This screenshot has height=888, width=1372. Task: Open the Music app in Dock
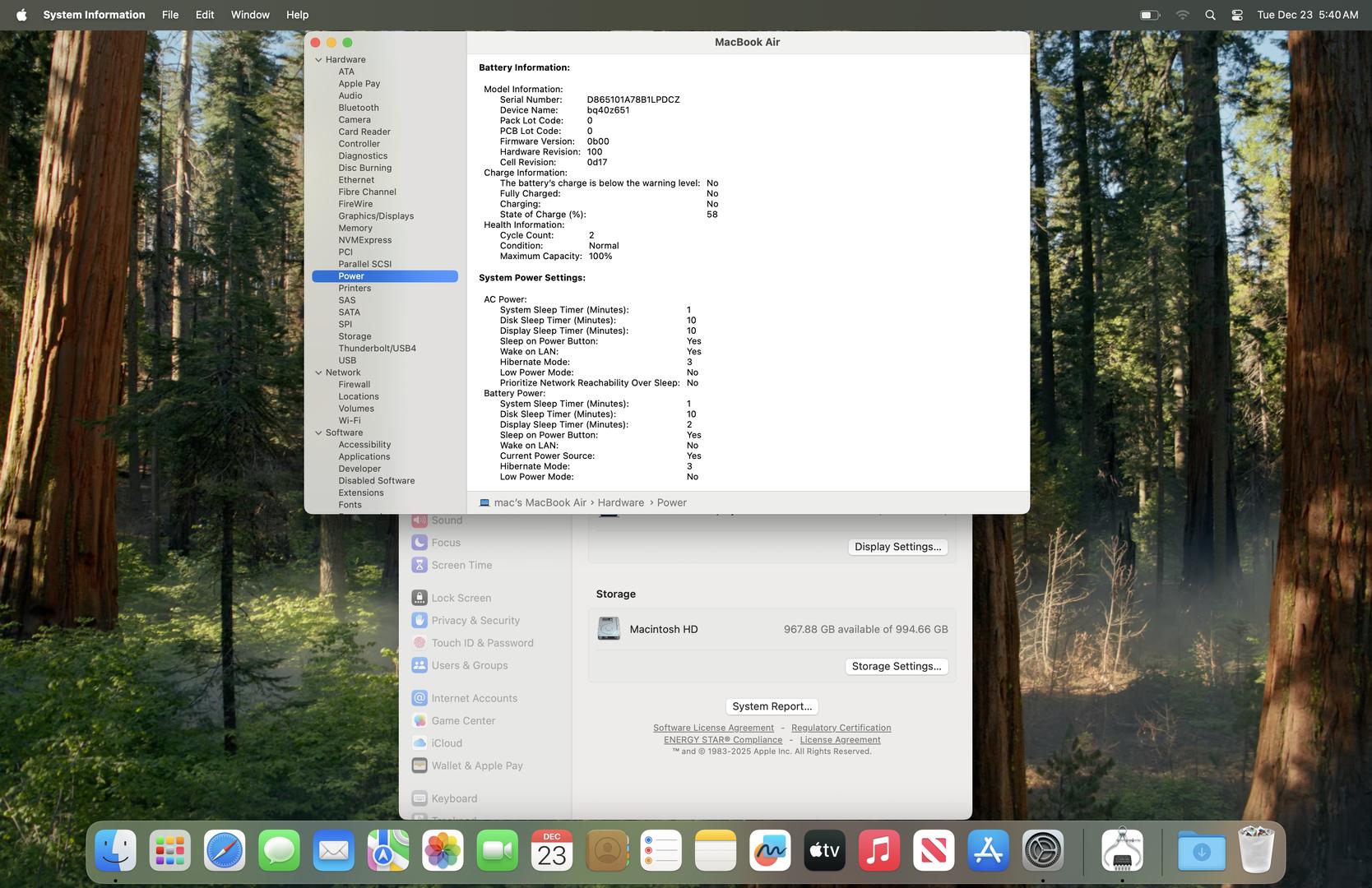pos(878,851)
